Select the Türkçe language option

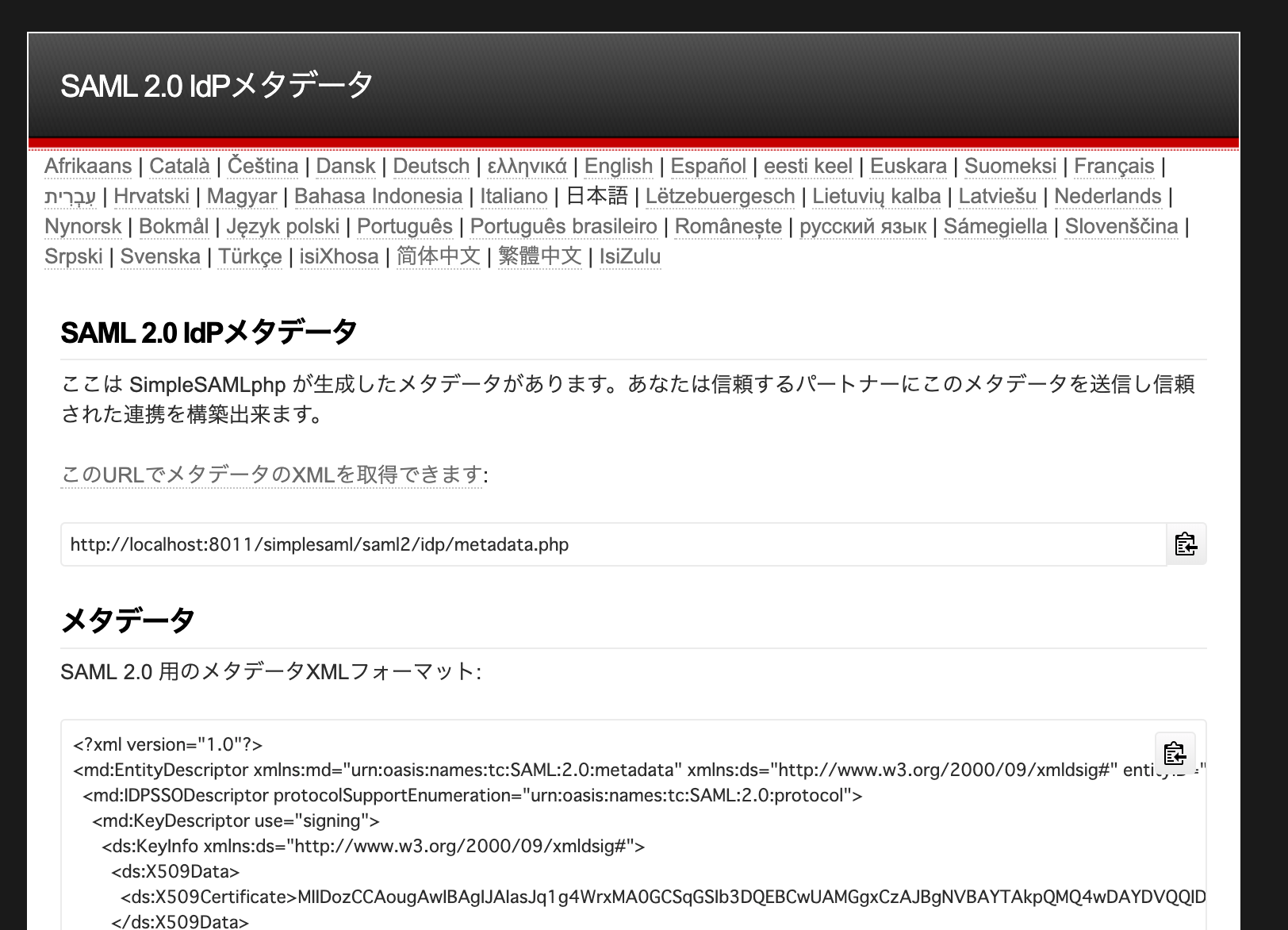250,256
